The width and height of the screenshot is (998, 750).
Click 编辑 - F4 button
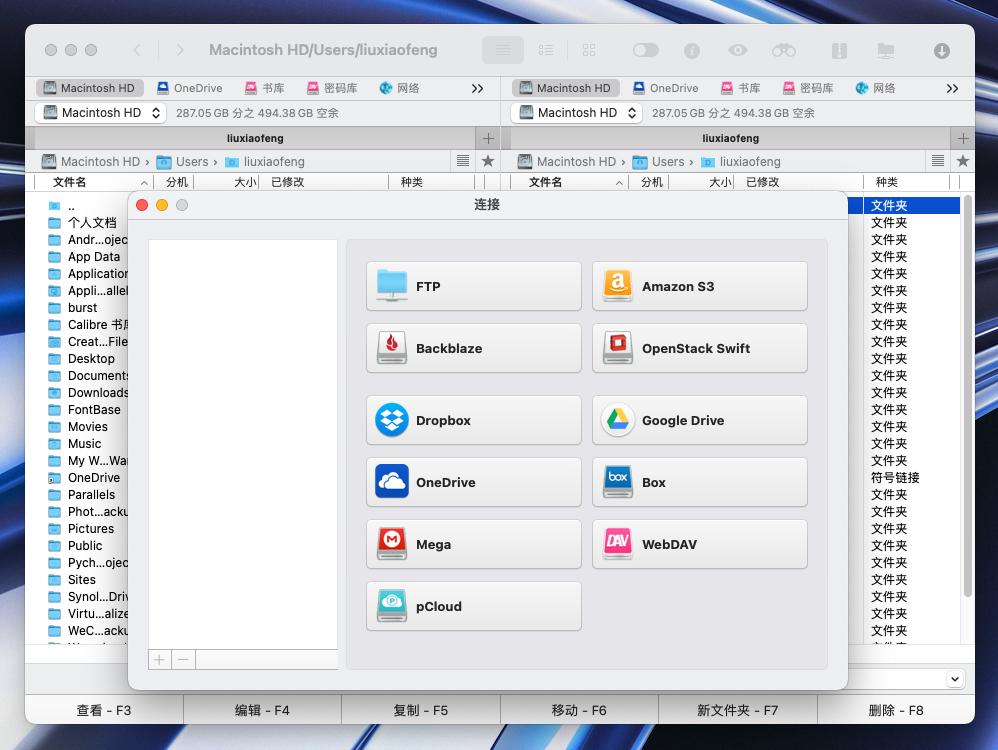coord(262,710)
